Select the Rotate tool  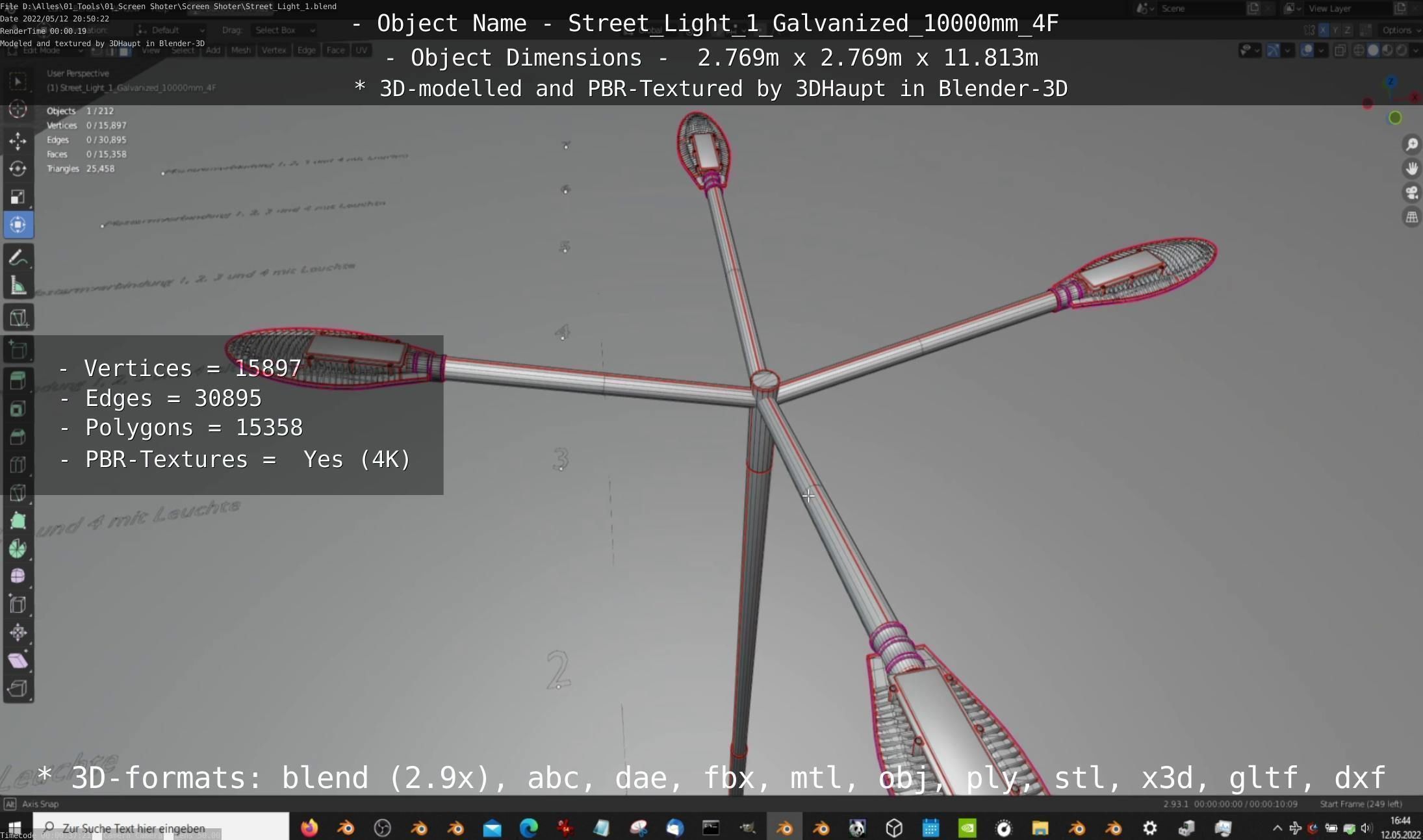(x=18, y=168)
